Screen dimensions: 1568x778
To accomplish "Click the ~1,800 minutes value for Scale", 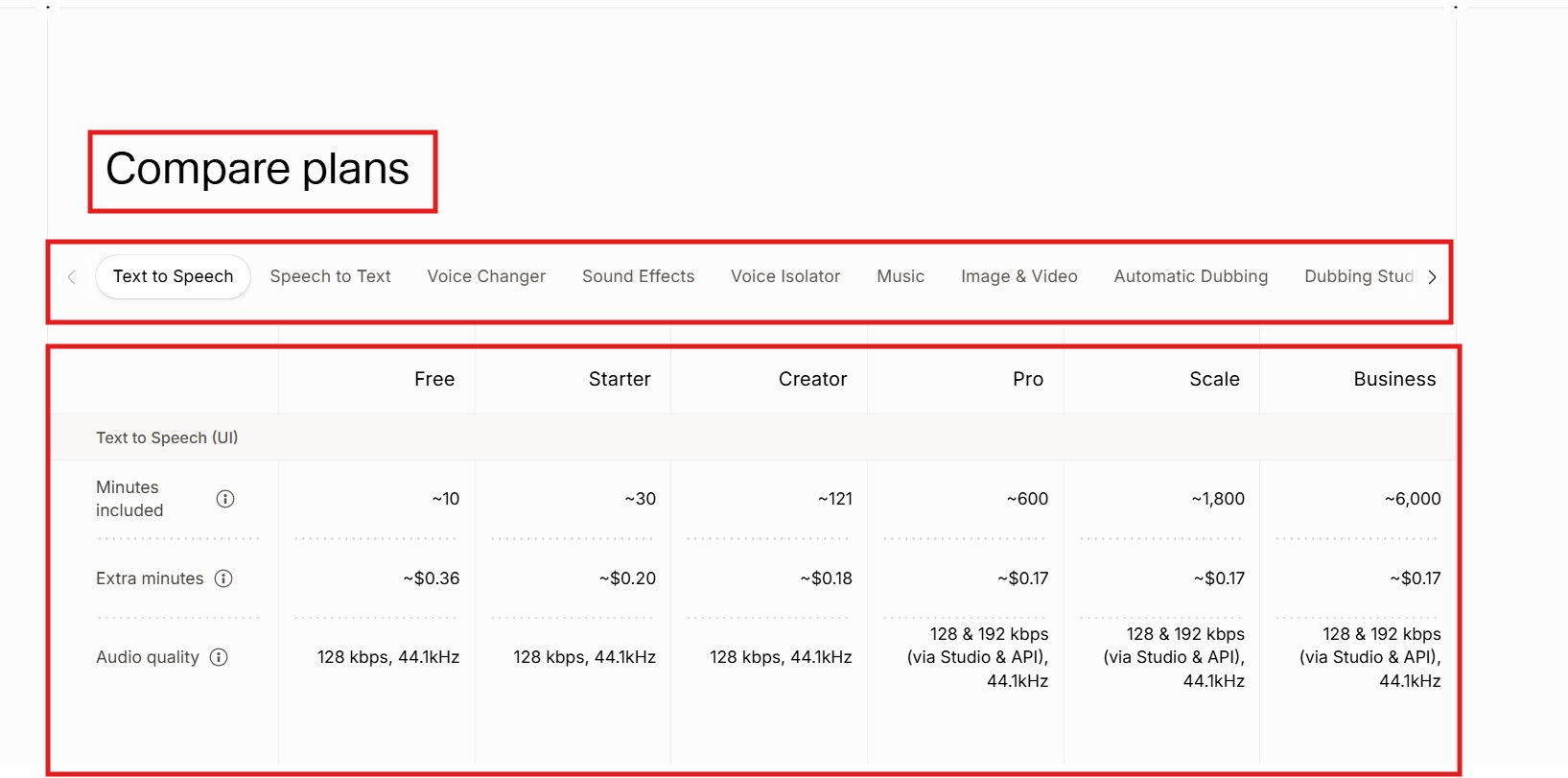I will [x=1218, y=499].
